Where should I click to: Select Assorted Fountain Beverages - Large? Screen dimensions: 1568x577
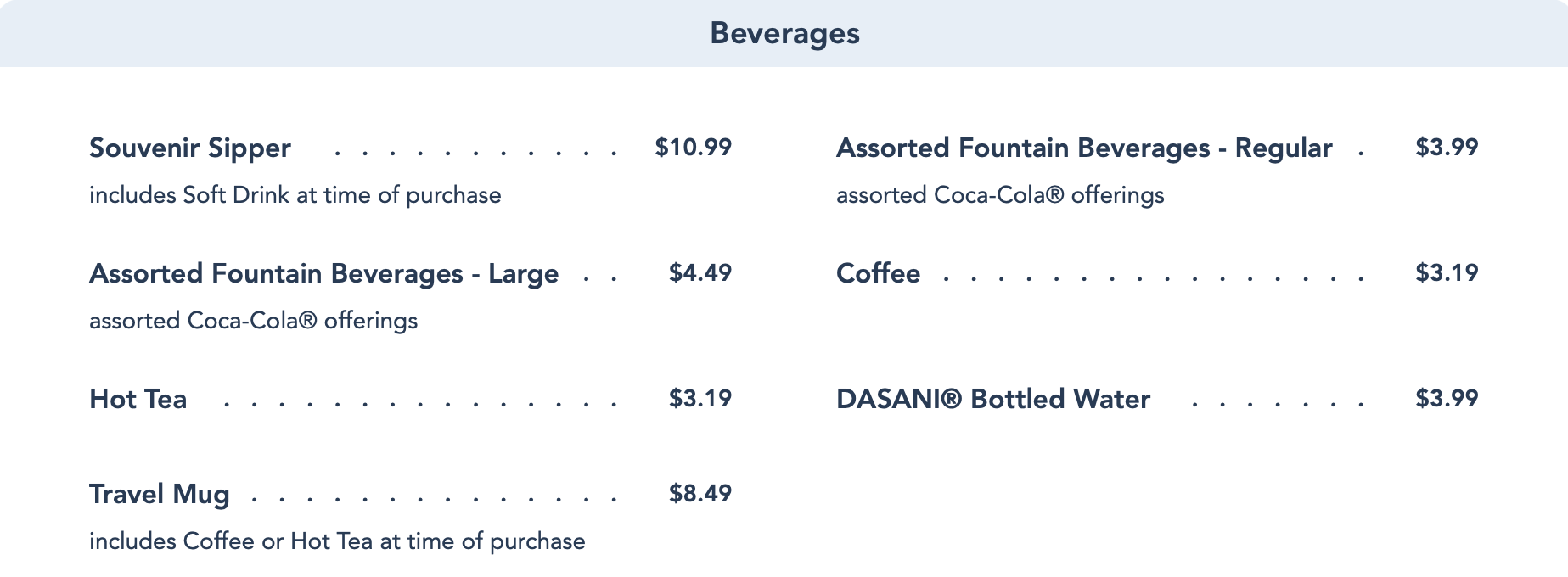(323, 273)
